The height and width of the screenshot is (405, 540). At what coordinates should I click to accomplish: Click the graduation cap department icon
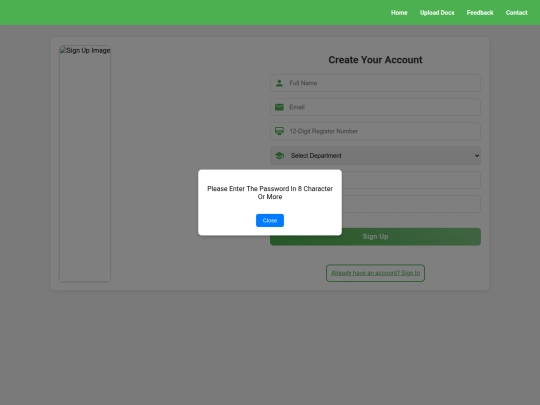click(x=279, y=156)
